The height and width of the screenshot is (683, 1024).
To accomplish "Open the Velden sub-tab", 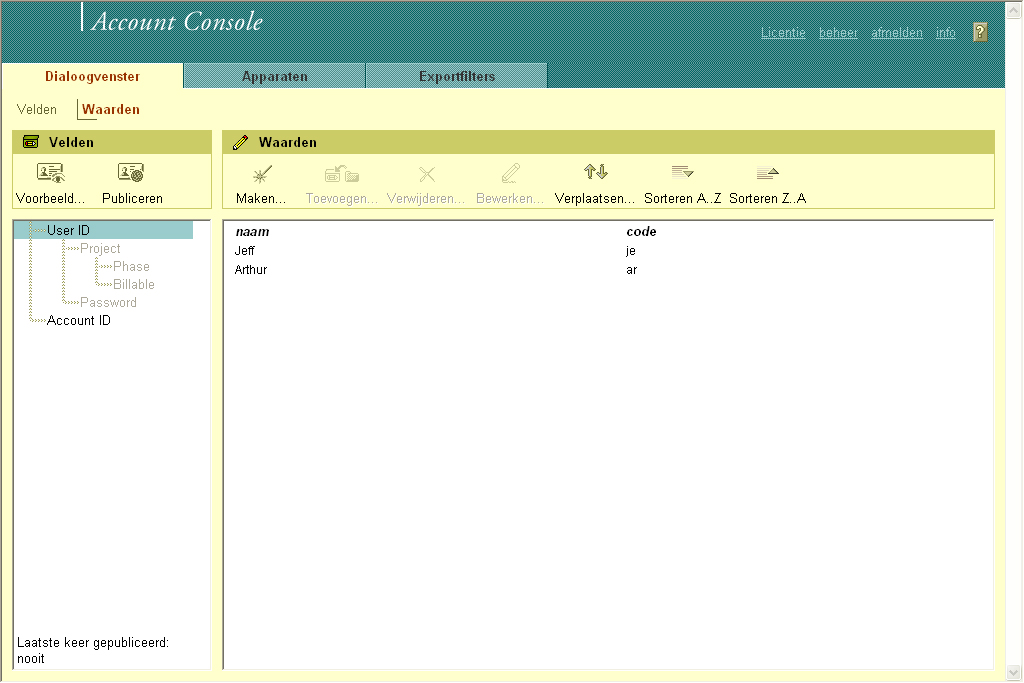I will coord(37,110).
